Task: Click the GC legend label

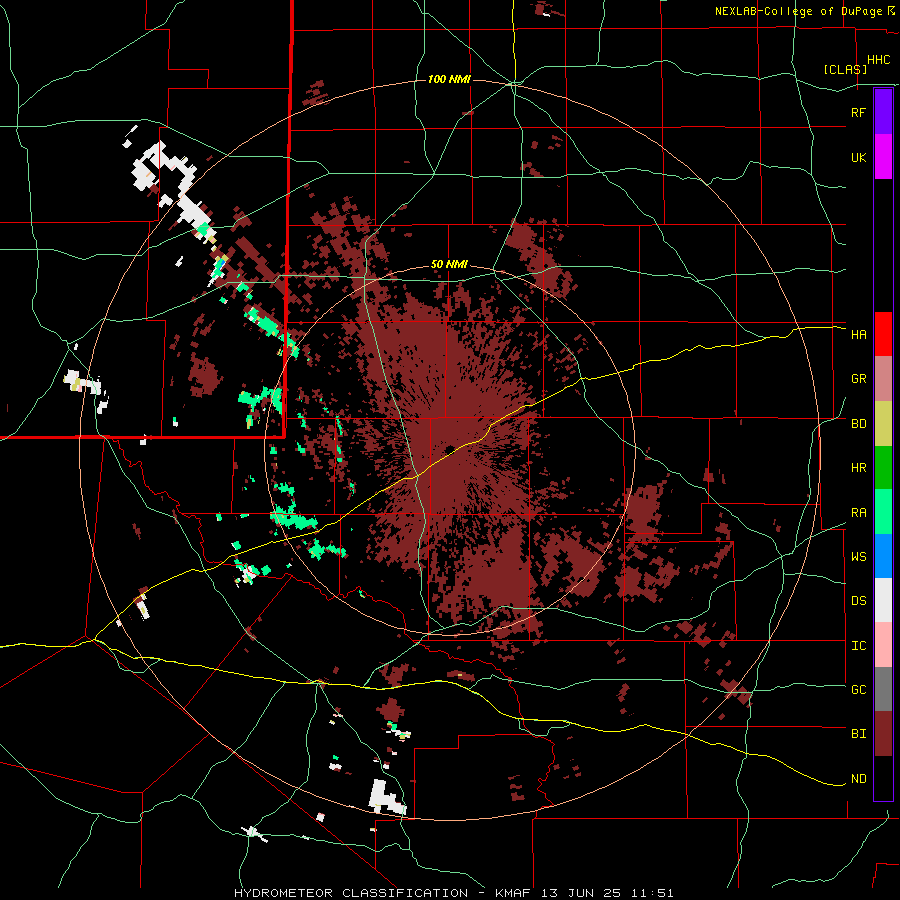Action: click(x=858, y=690)
